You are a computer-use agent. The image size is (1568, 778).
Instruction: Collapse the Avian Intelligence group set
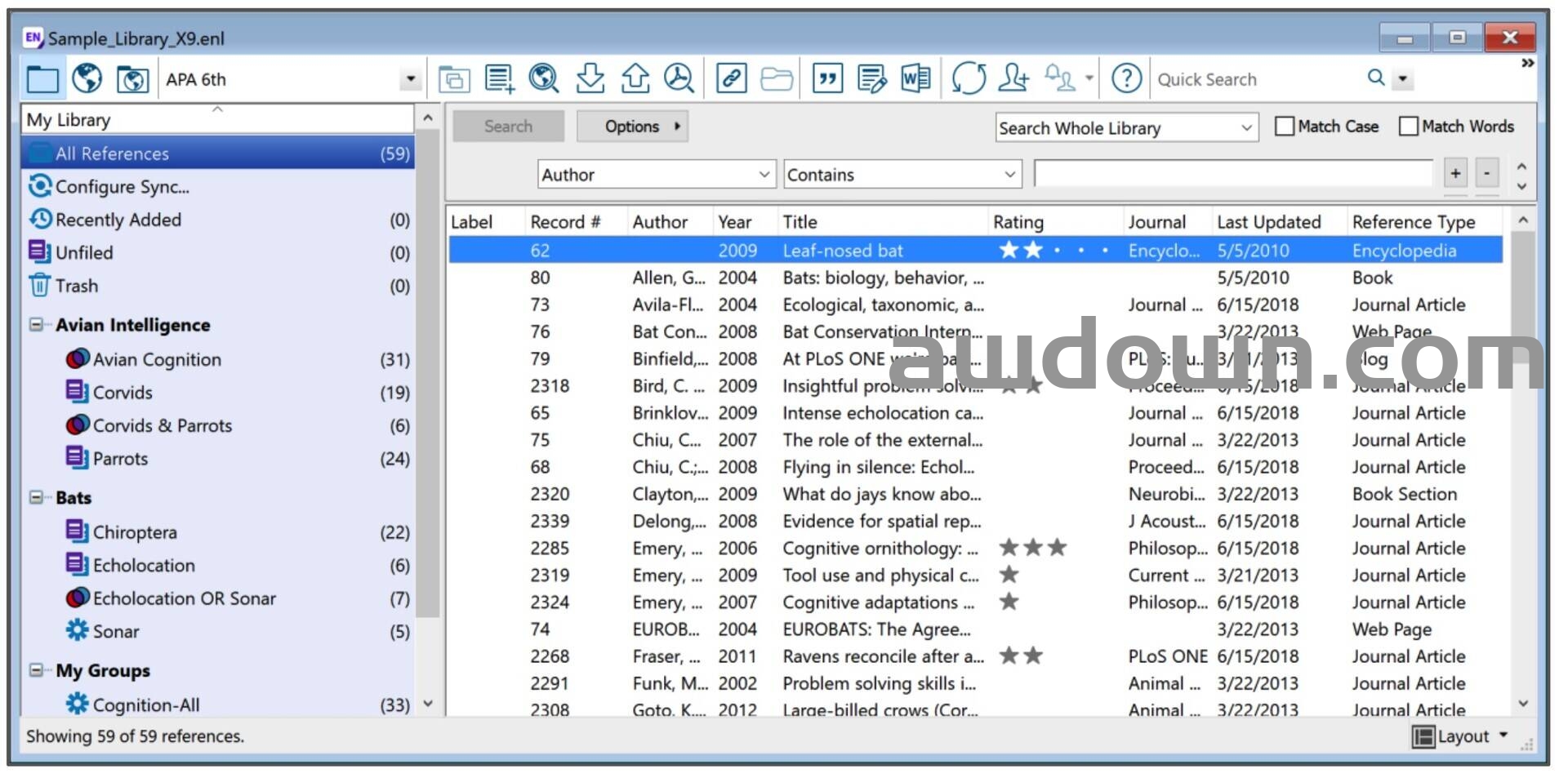36,325
